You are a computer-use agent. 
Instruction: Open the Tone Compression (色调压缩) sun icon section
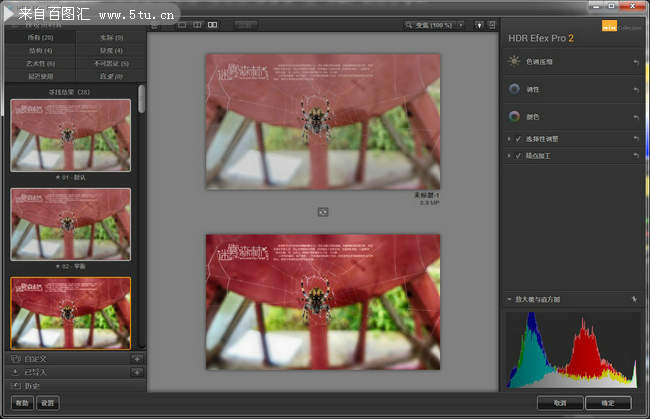point(514,62)
